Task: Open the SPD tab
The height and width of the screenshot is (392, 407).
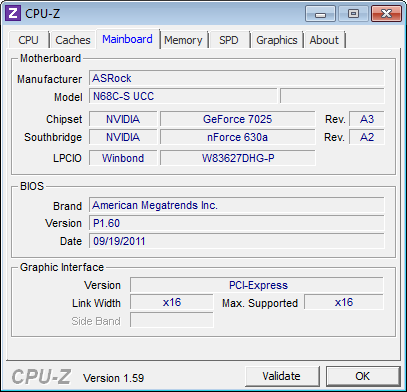Action: pyautogui.click(x=229, y=40)
